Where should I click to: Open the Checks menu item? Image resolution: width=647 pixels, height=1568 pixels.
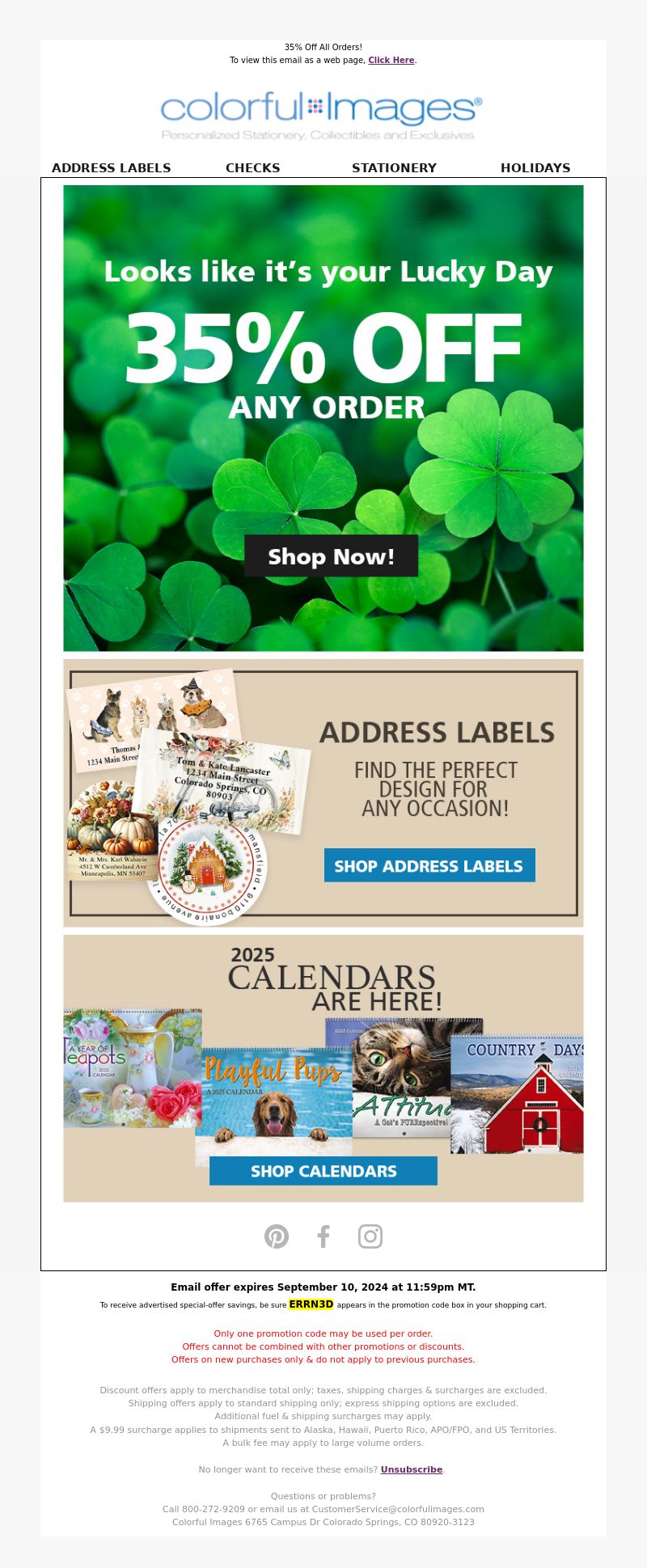[253, 168]
